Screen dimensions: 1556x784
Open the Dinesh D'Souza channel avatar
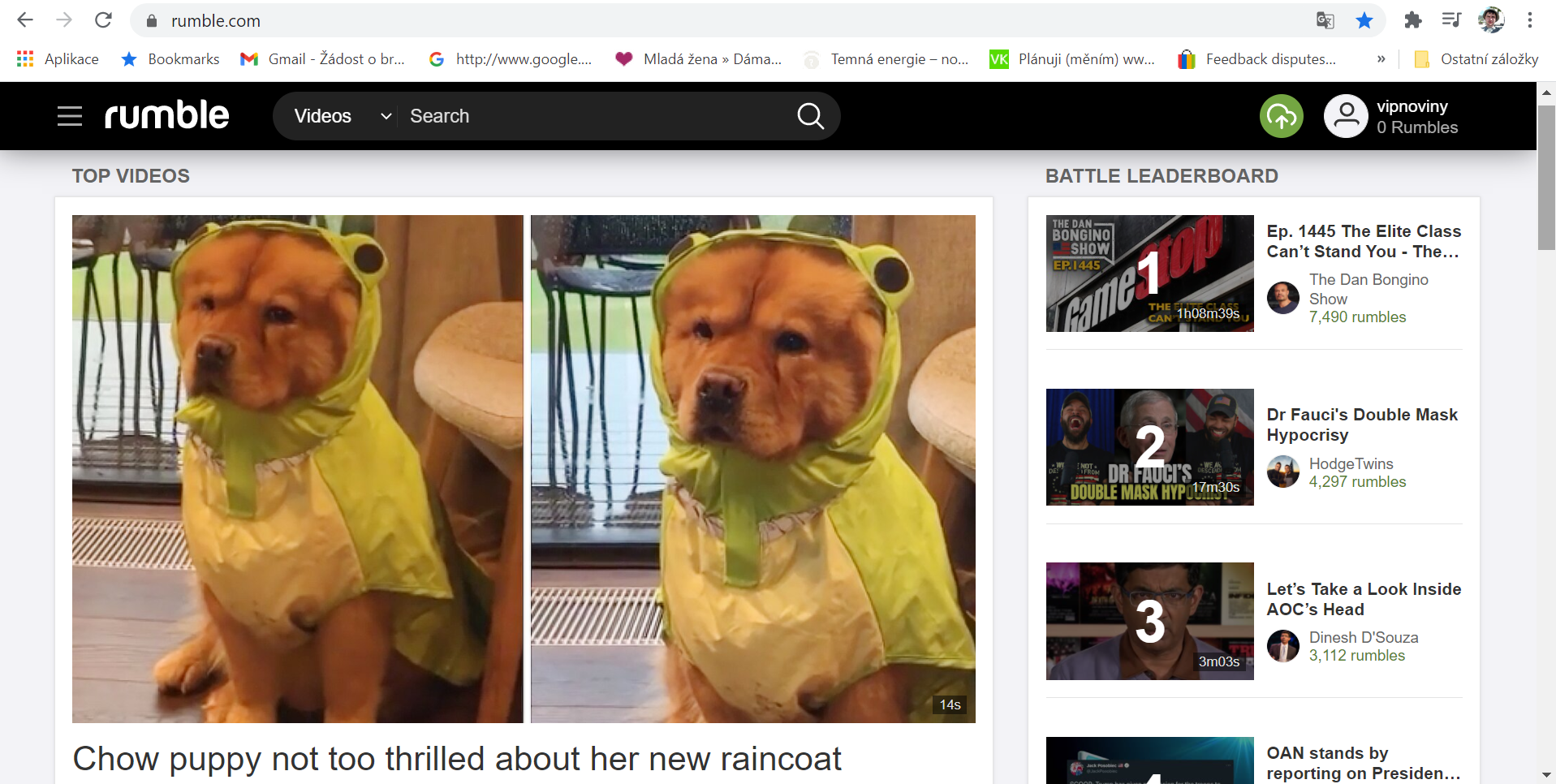coord(1283,646)
